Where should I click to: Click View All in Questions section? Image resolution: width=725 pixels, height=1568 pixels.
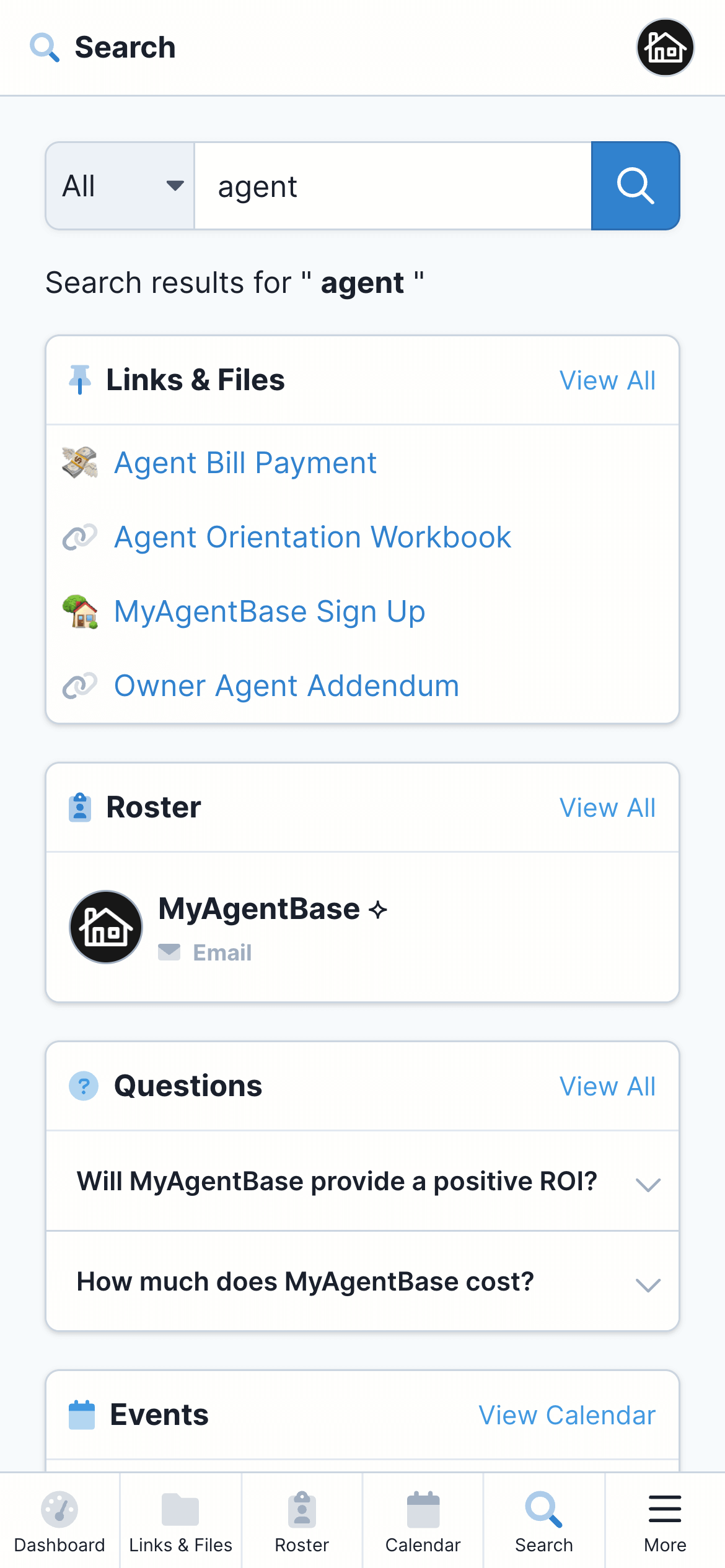click(607, 1086)
